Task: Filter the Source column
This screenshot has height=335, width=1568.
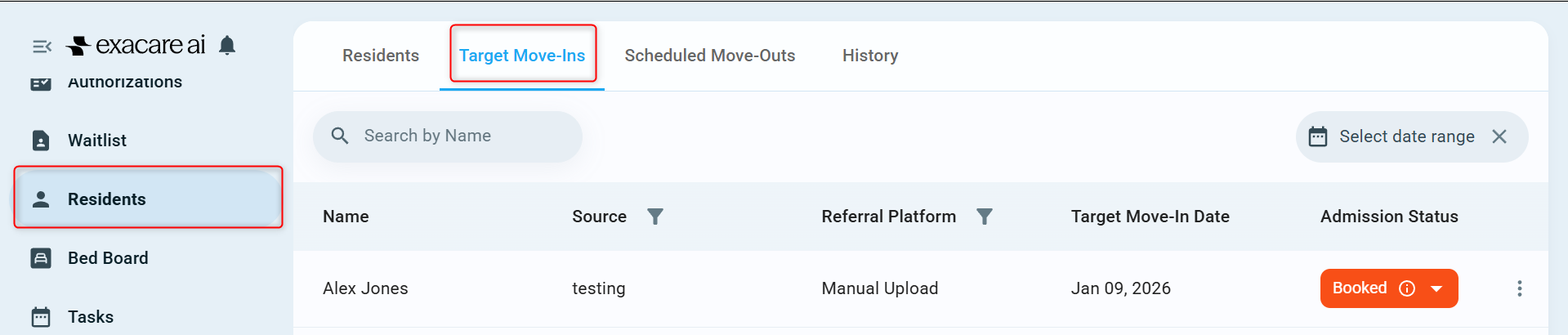Action: pyautogui.click(x=655, y=217)
